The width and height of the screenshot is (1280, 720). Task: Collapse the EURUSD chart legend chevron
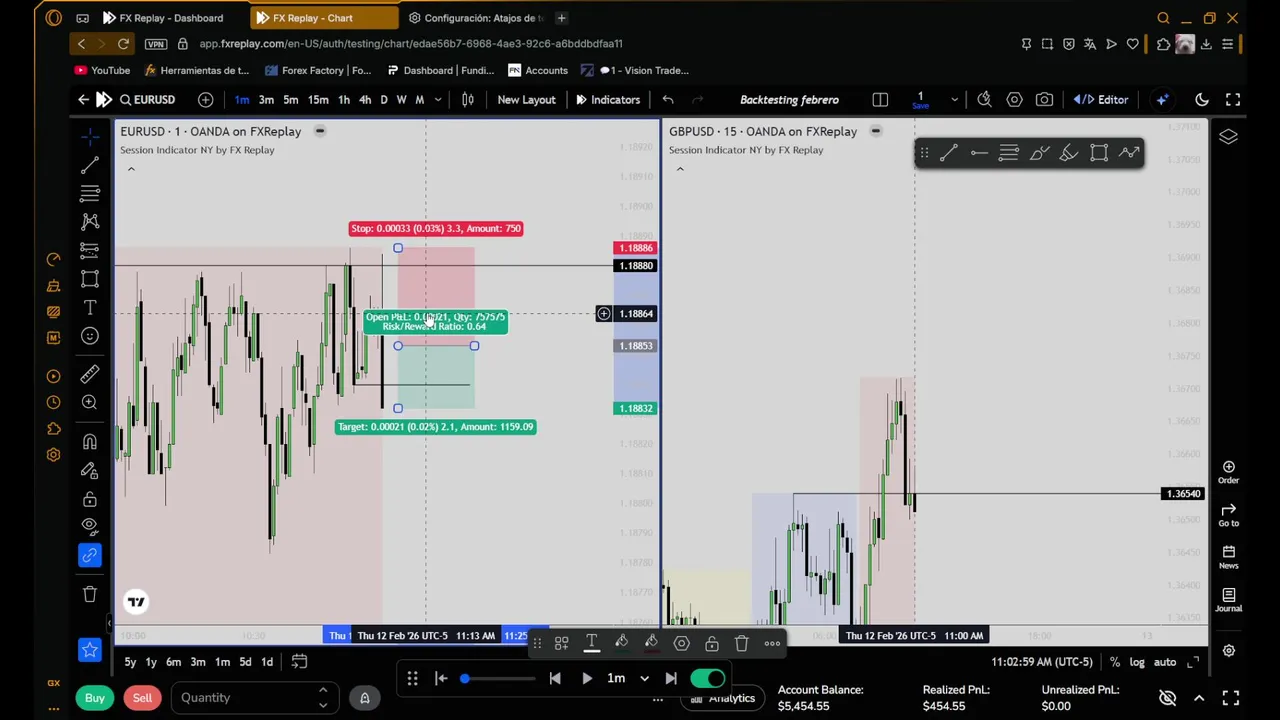tap(131, 169)
